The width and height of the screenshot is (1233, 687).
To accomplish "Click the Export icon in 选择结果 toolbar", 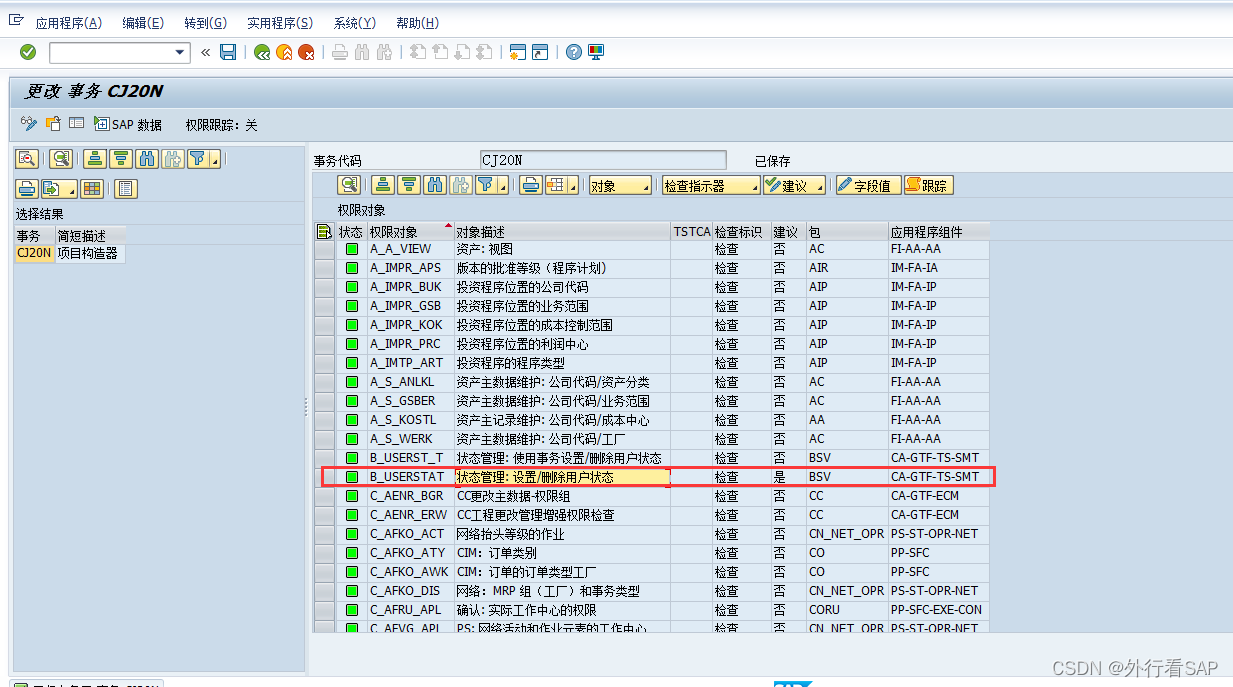I will [52, 189].
